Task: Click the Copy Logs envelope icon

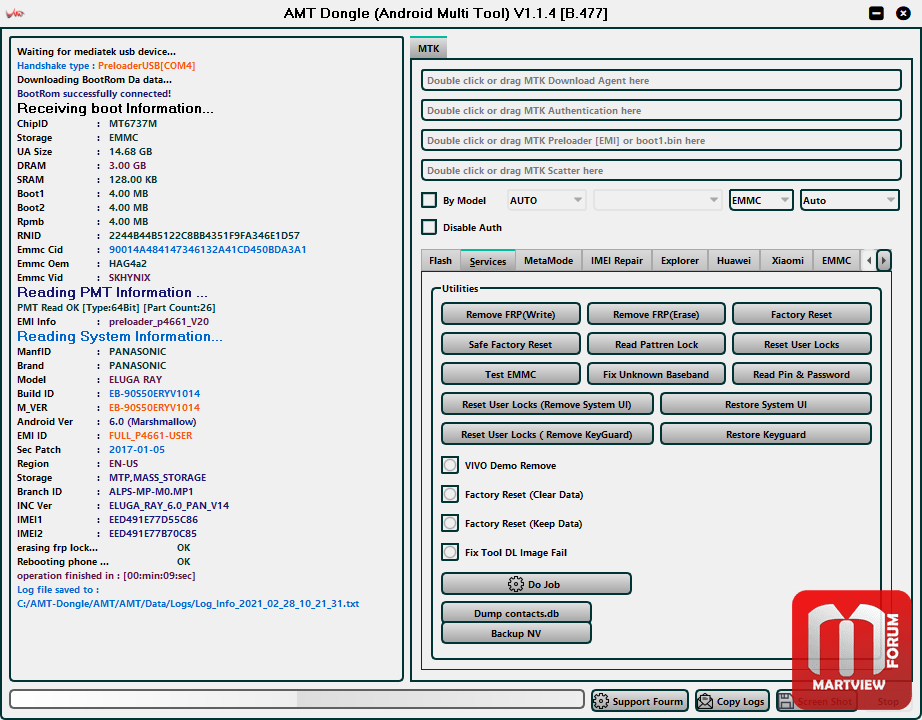Action: coord(705,701)
